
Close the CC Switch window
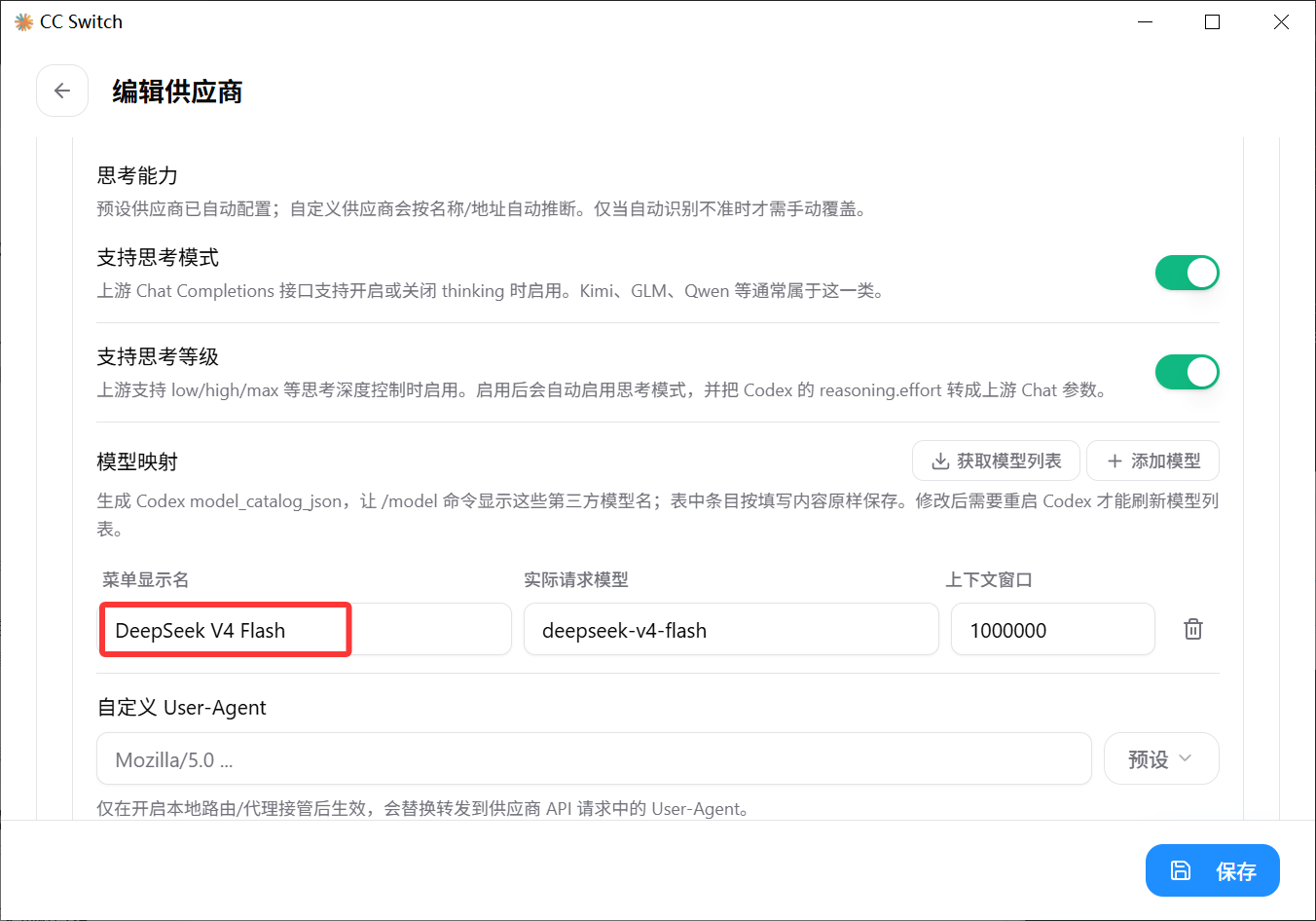(1281, 21)
